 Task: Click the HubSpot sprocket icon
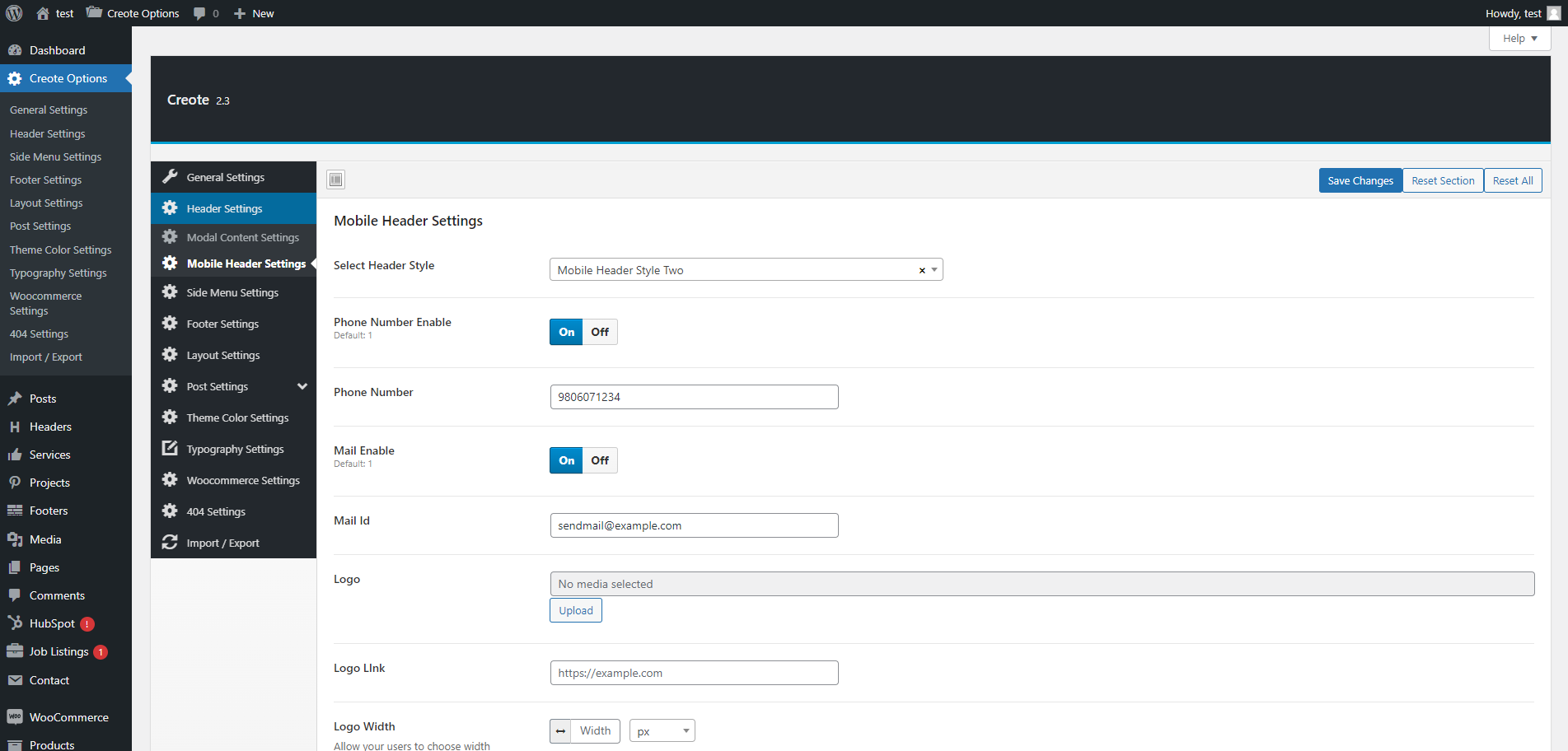(15, 623)
